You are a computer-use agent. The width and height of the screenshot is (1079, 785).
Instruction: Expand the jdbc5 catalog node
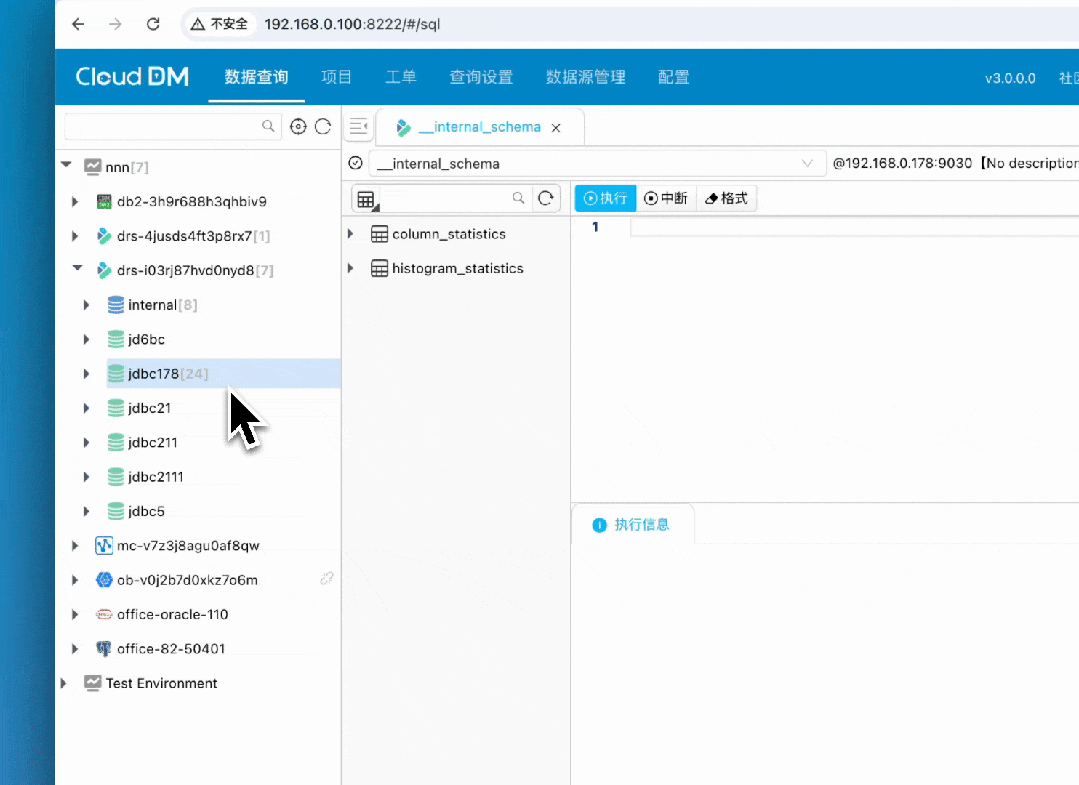pyautogui.click(x=86, y=511)
